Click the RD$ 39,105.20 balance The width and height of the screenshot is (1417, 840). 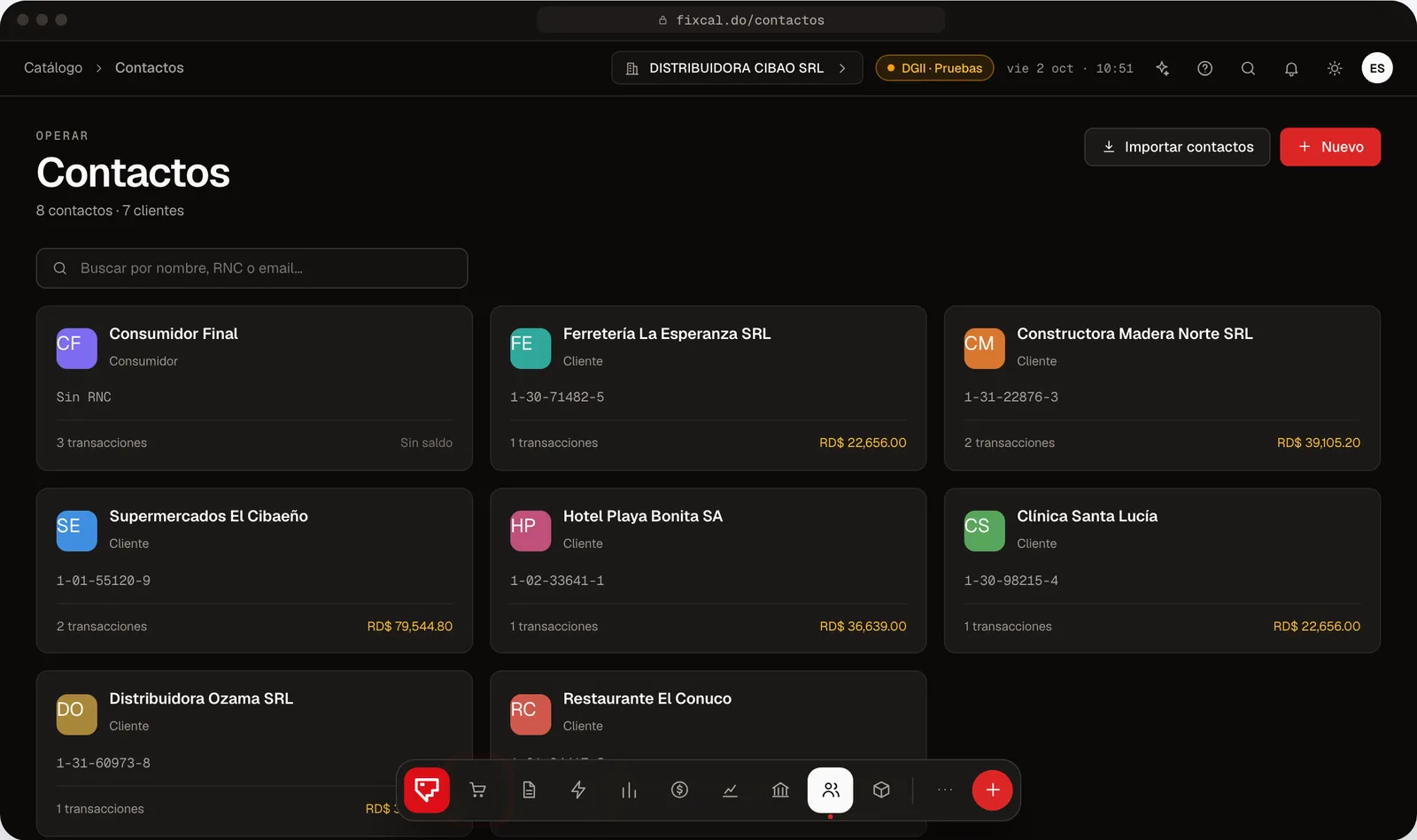point(1319,443)
